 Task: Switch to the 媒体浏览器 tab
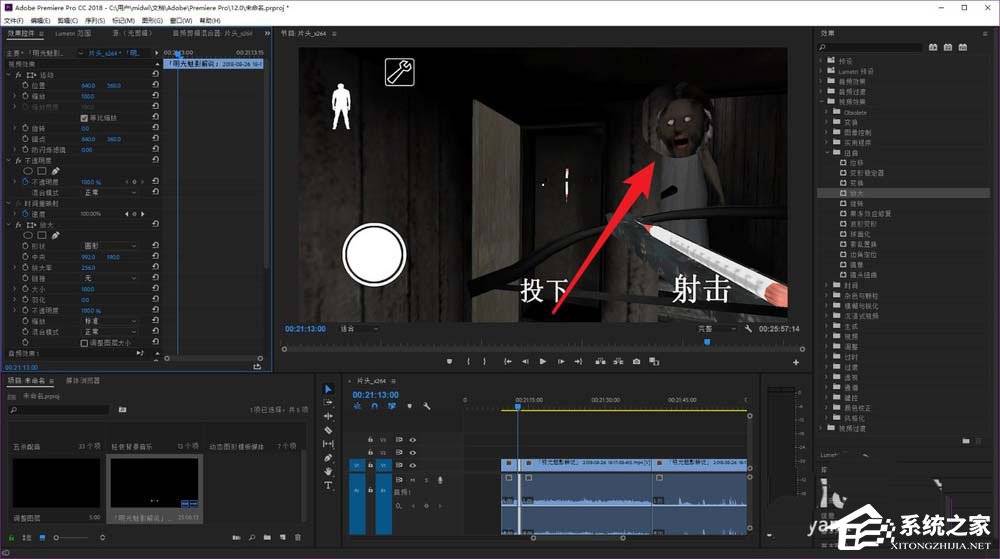pyautogui.click(x=82, y=381)
